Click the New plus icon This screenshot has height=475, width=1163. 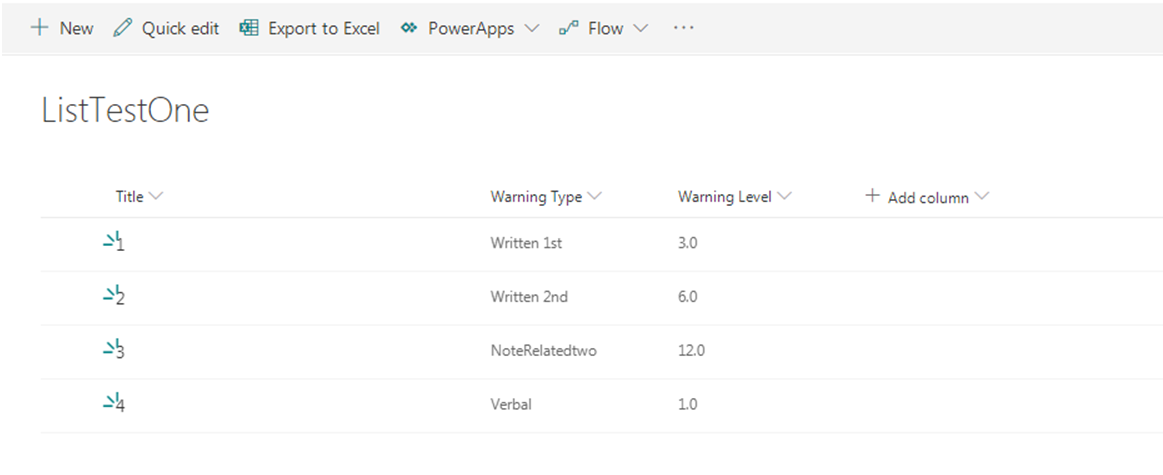click(39, 28)
